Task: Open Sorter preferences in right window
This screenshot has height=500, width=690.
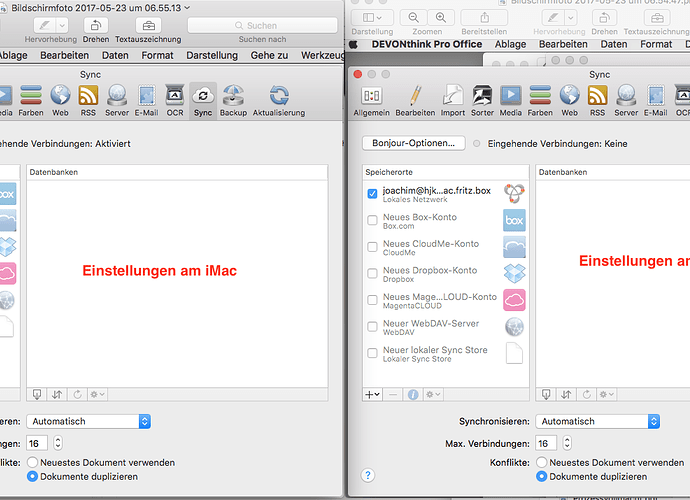Action: point(482,101)
